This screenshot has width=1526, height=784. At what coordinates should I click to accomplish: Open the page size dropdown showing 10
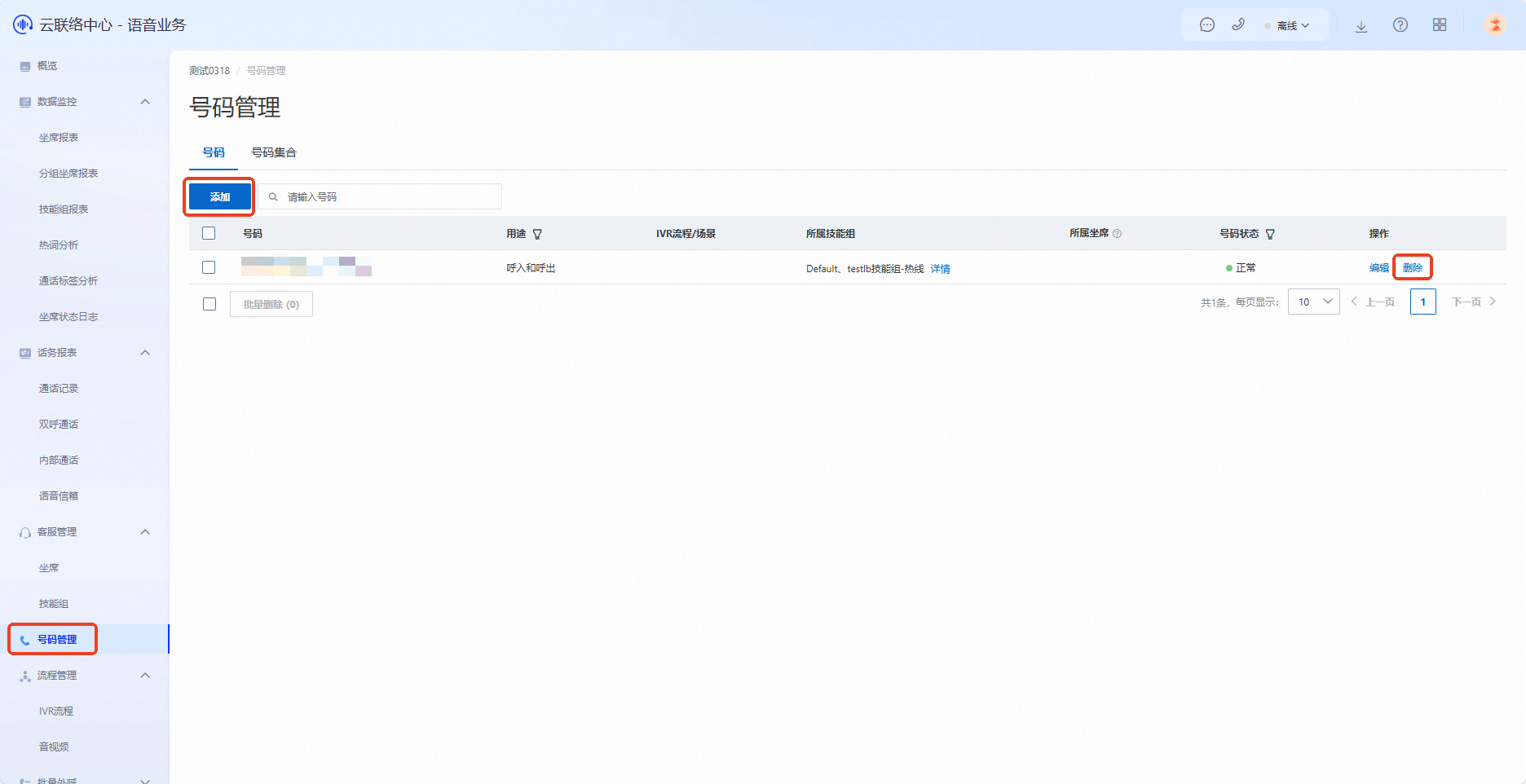1314,302
